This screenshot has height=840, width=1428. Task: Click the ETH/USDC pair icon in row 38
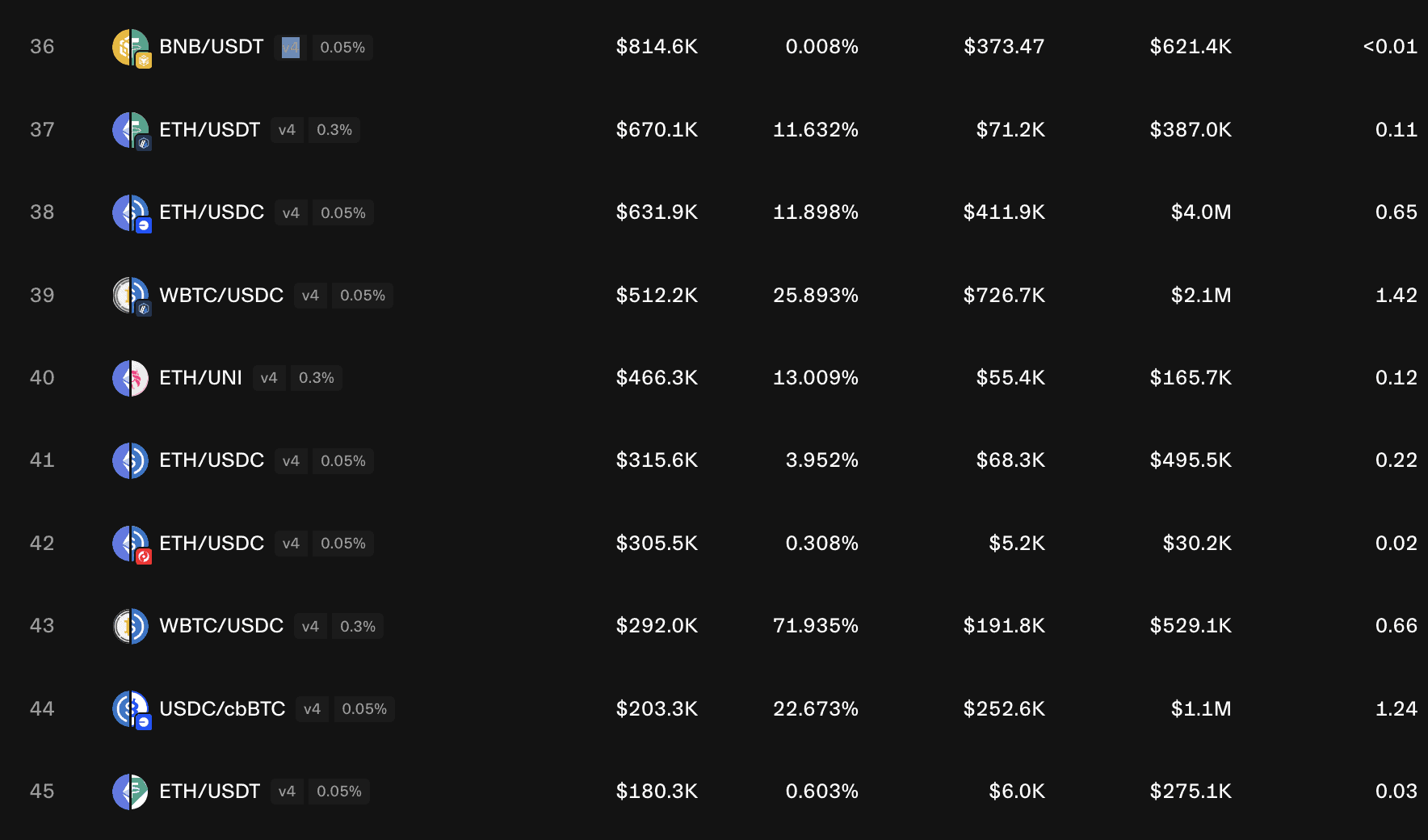[131, 213]
